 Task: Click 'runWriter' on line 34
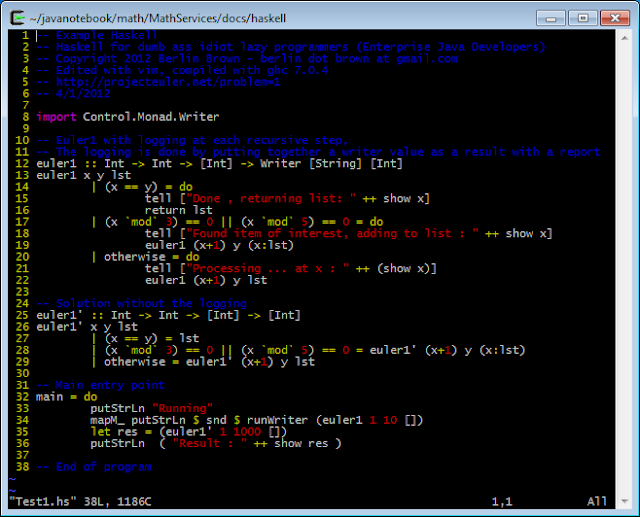pos(277,420)
